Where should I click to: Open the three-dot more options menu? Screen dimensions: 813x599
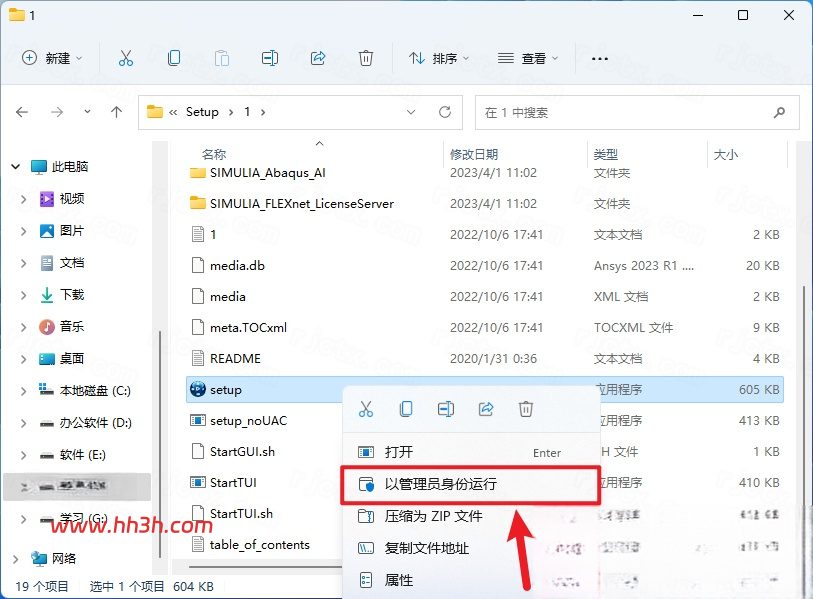click(600, 59)
